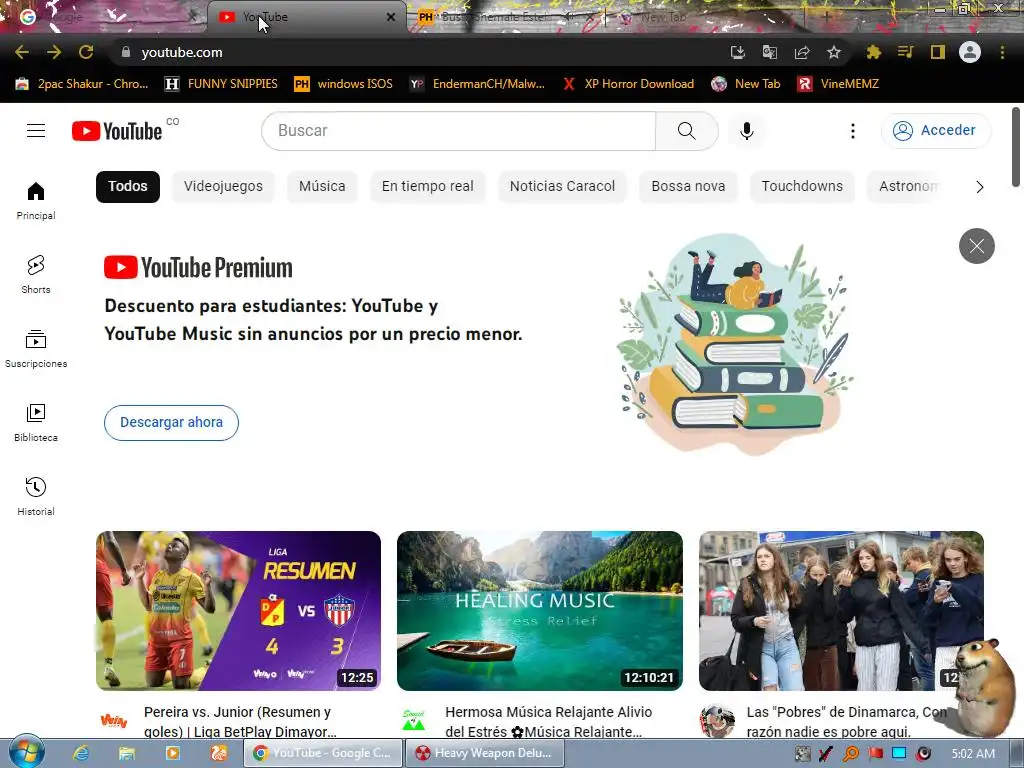Show more filter chips with arrow
The image size is (1024, 768).
(980, 187)
